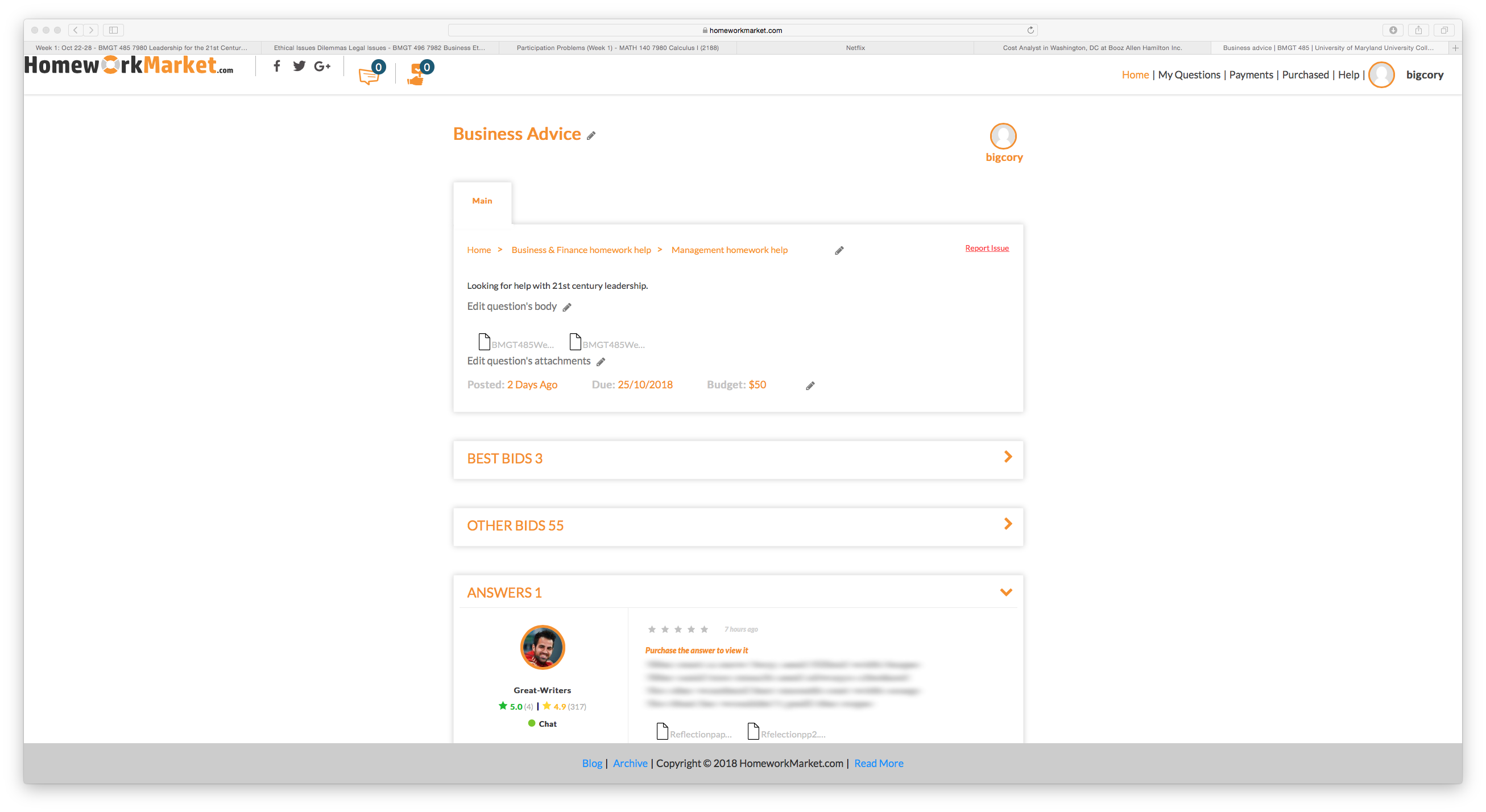Switch to the Ethical Issues Dilemmas tab
The image size is (1486, 812).
point(379,48)
